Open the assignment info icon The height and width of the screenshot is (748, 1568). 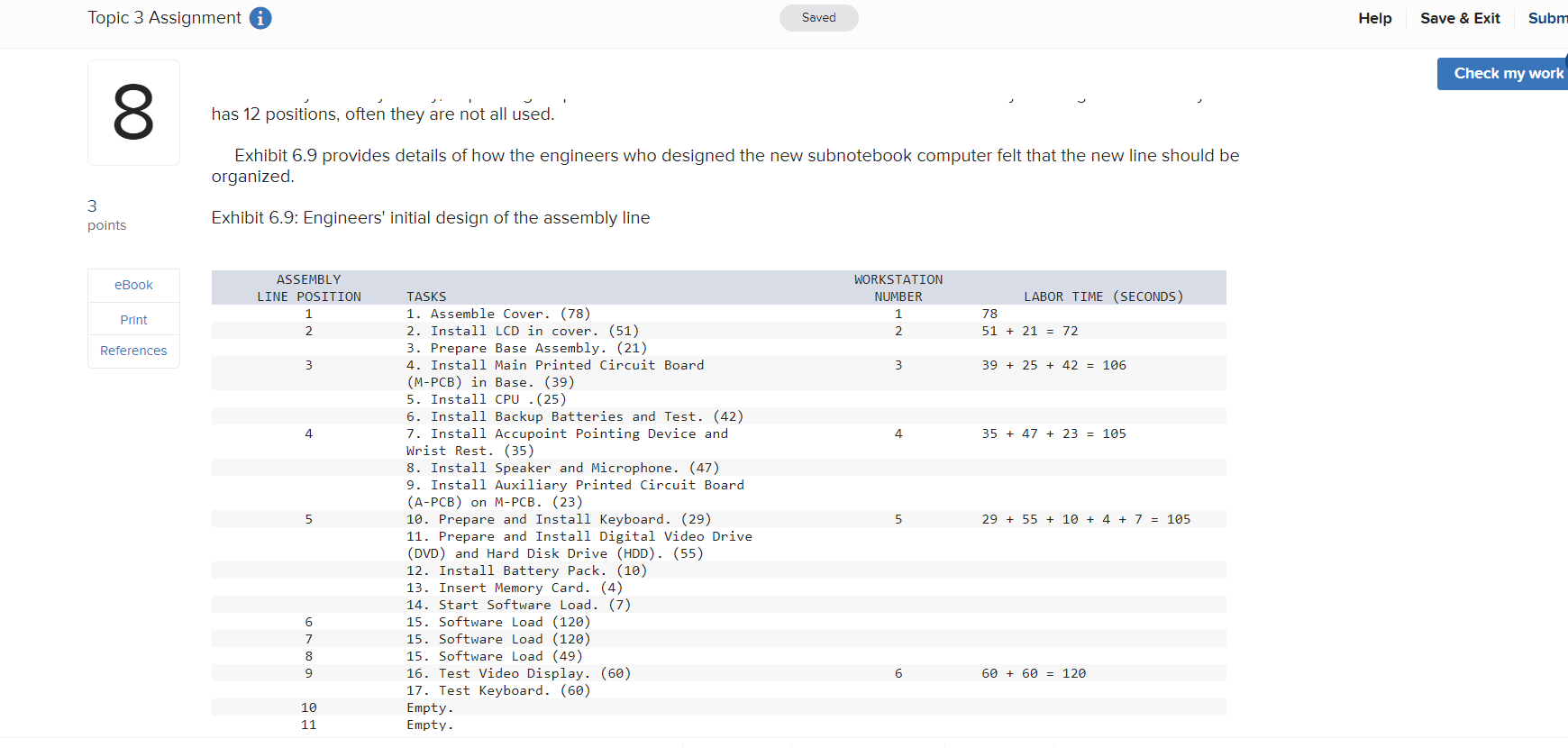click(x=260, y=18)
